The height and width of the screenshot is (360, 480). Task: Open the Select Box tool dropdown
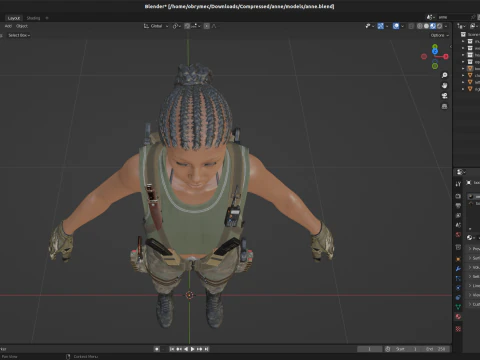pyautogui.click(x=19, y=35)
